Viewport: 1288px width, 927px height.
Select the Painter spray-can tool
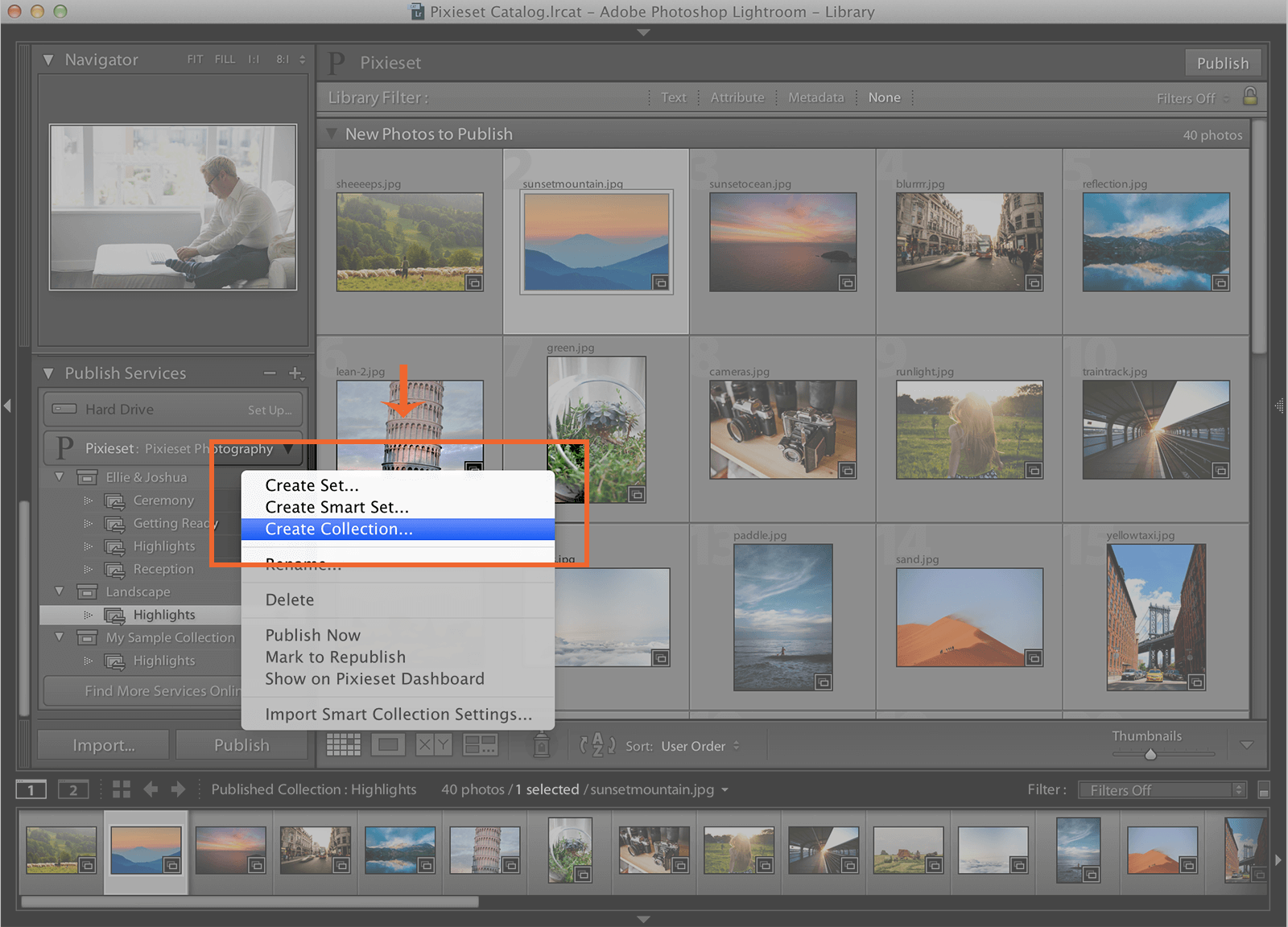point(540,745)
